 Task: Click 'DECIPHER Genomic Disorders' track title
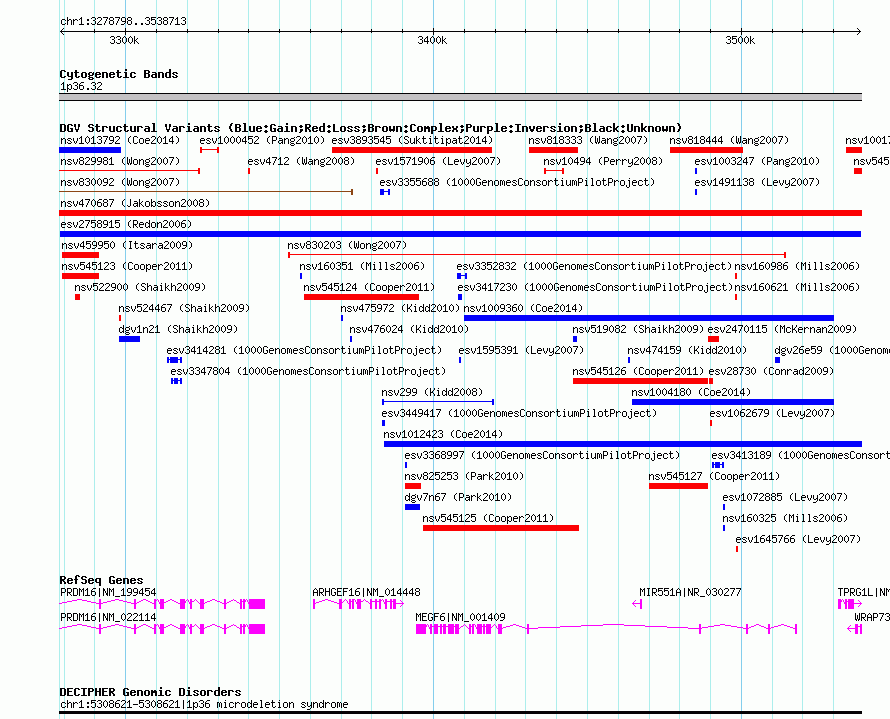(x=150, y=692)
